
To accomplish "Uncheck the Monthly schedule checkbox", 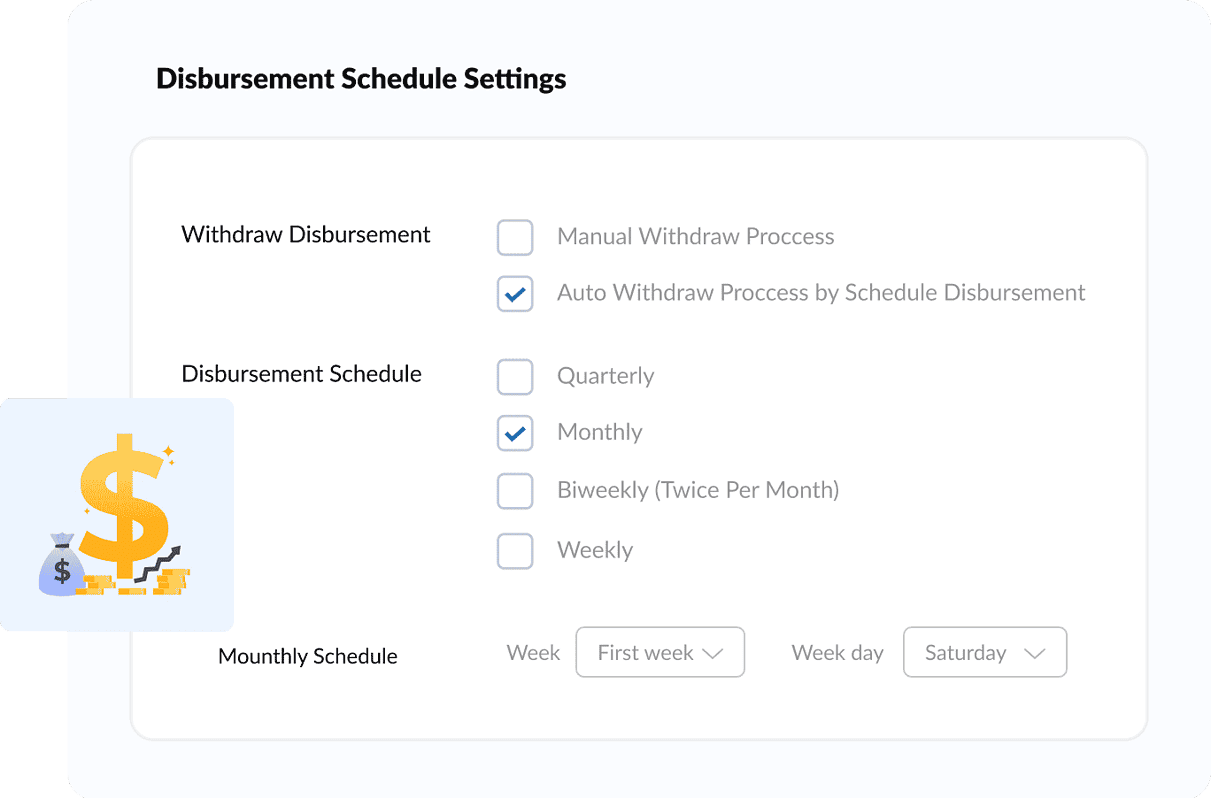I will click(x=515, y=433).
